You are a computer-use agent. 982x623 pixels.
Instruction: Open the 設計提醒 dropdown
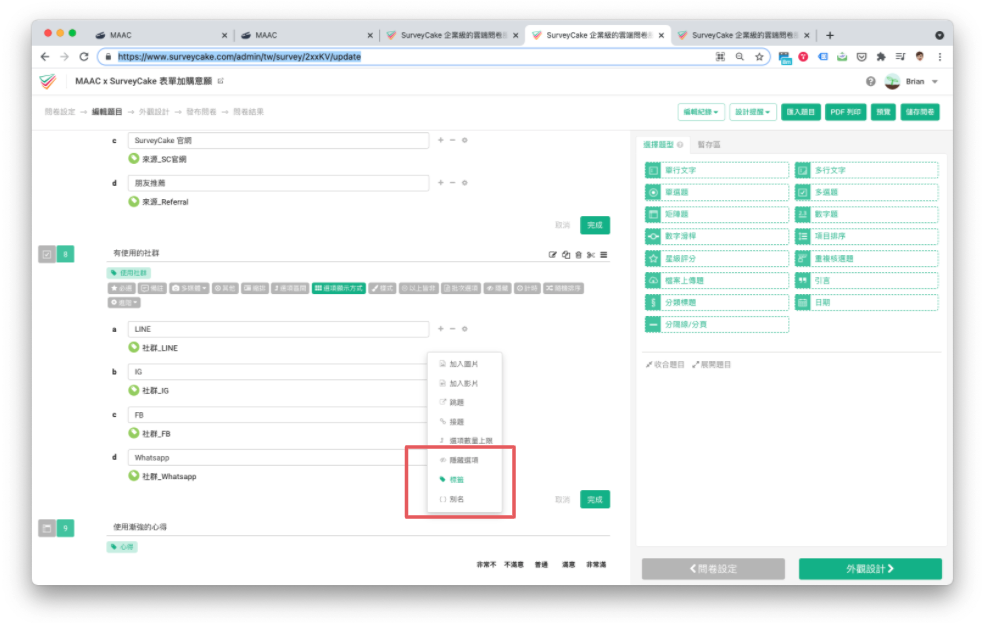click(753, 112)
